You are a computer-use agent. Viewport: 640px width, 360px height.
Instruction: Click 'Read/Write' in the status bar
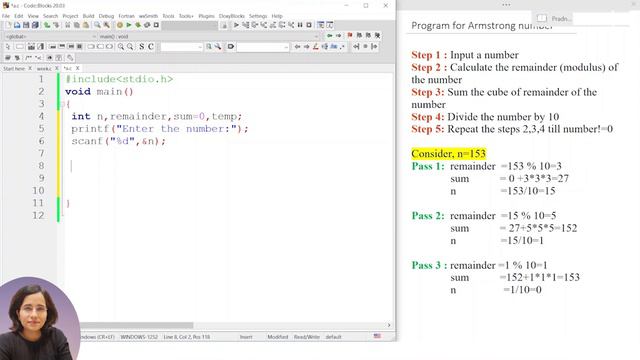[307, 337]
